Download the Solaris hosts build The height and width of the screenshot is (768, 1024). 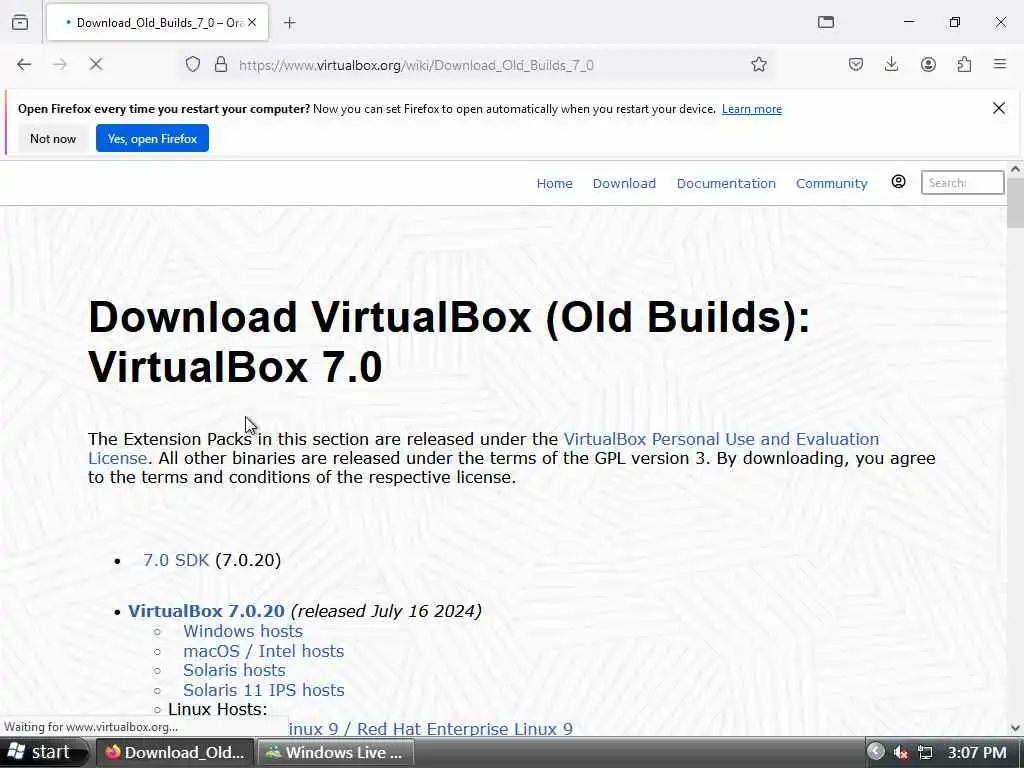234,671
